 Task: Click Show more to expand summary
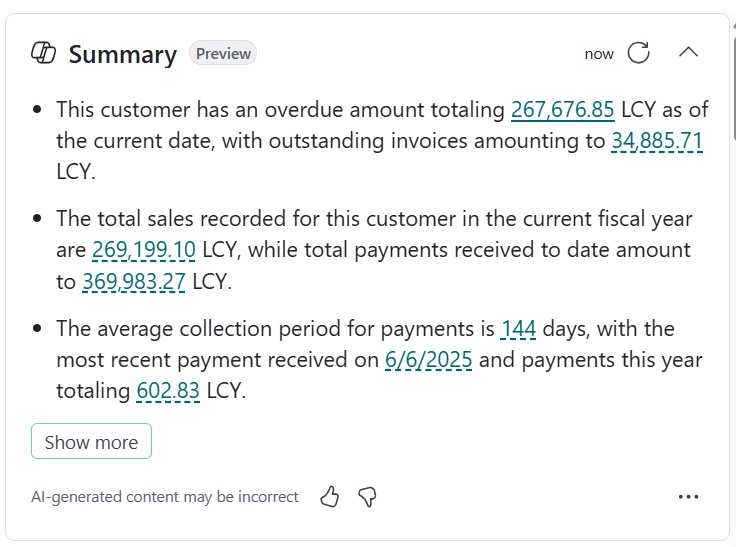tap(91, 442)
